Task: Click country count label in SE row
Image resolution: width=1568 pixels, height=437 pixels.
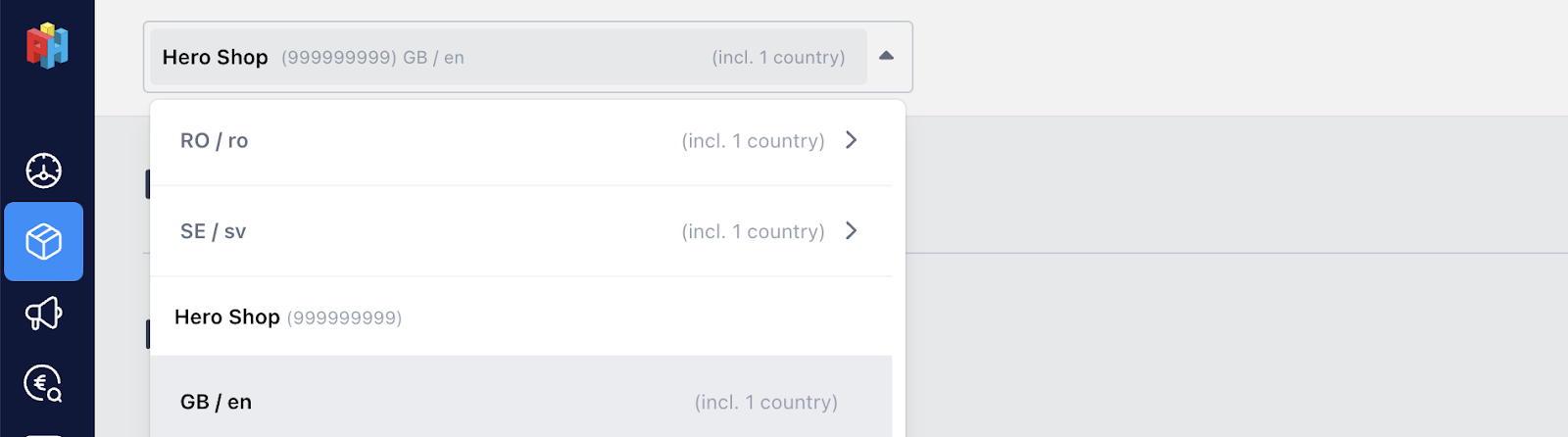Action: click(x=754, y=232)
